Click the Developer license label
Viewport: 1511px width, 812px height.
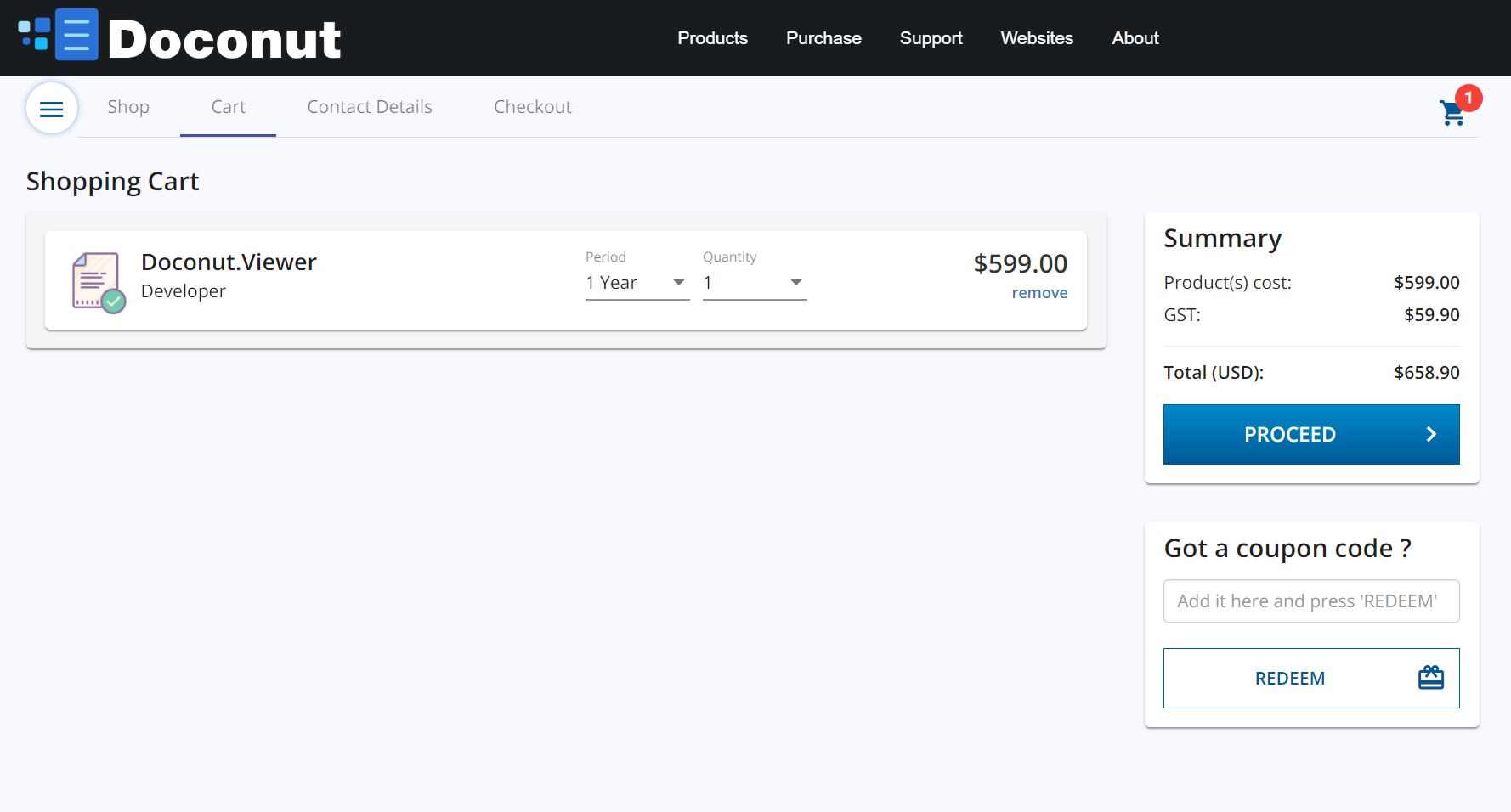pos(184,291)
